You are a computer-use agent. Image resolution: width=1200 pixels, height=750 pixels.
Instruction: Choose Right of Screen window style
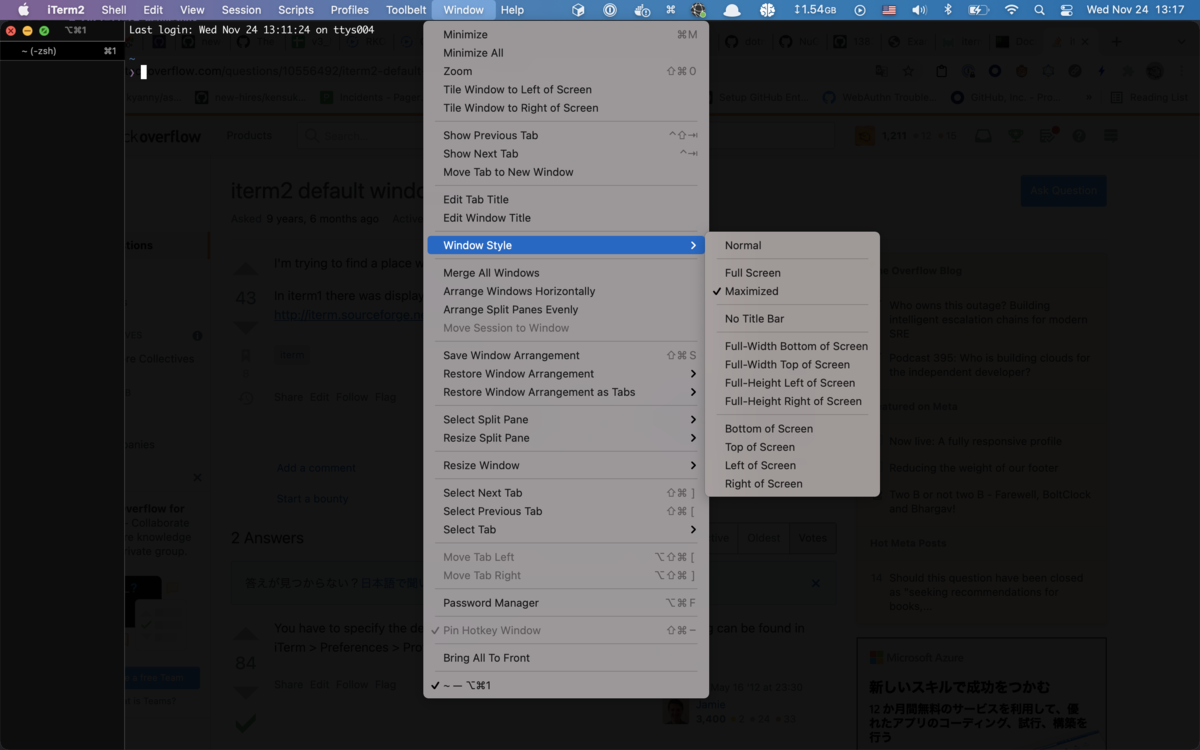point(792,484)
